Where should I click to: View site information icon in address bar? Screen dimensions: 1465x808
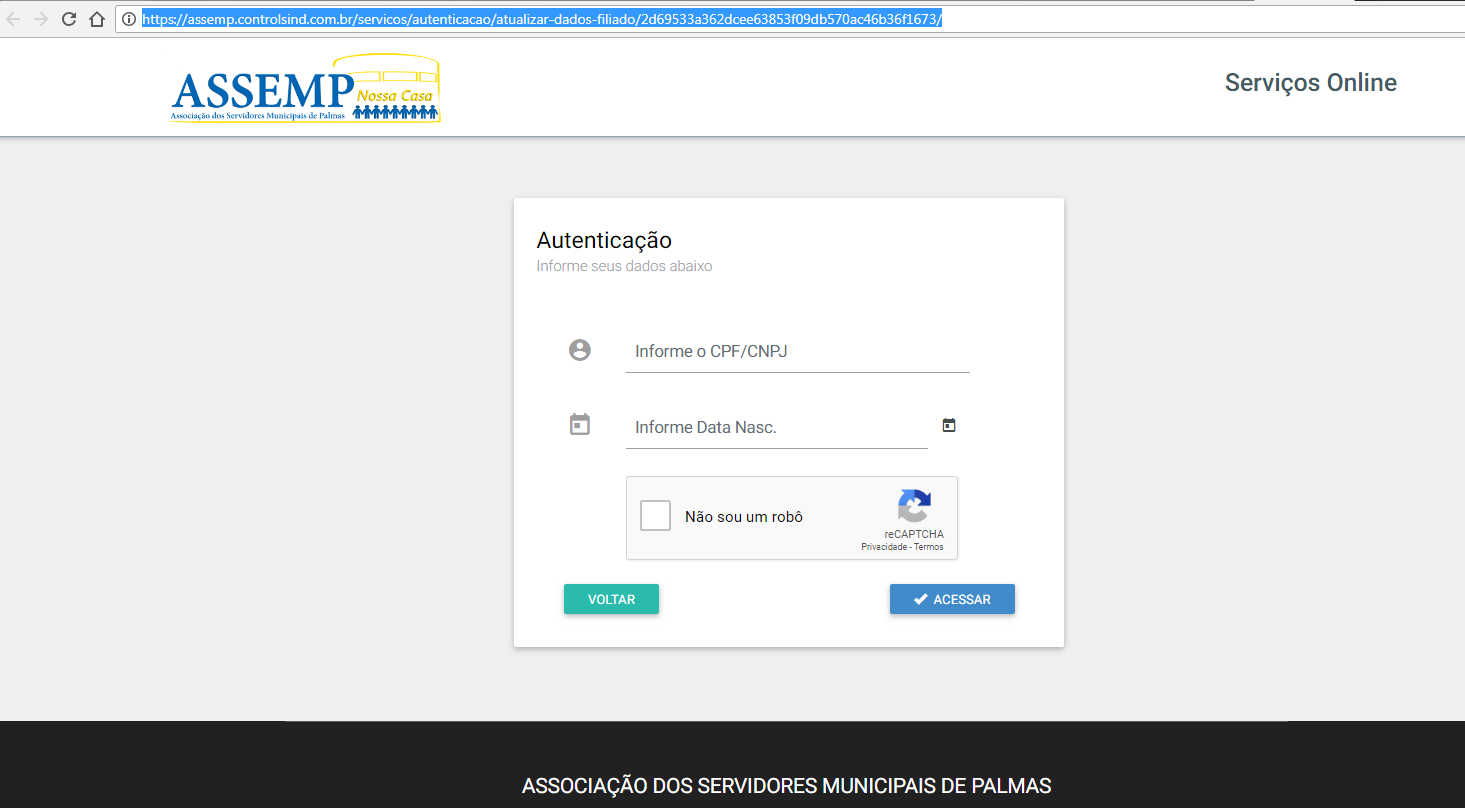tap(128, 19)
